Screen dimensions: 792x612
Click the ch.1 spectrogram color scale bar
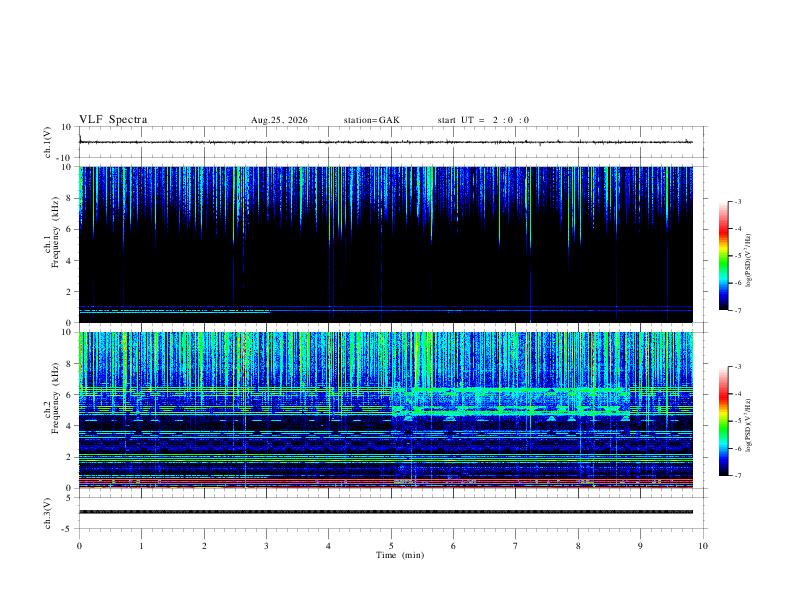click(723, 256)
